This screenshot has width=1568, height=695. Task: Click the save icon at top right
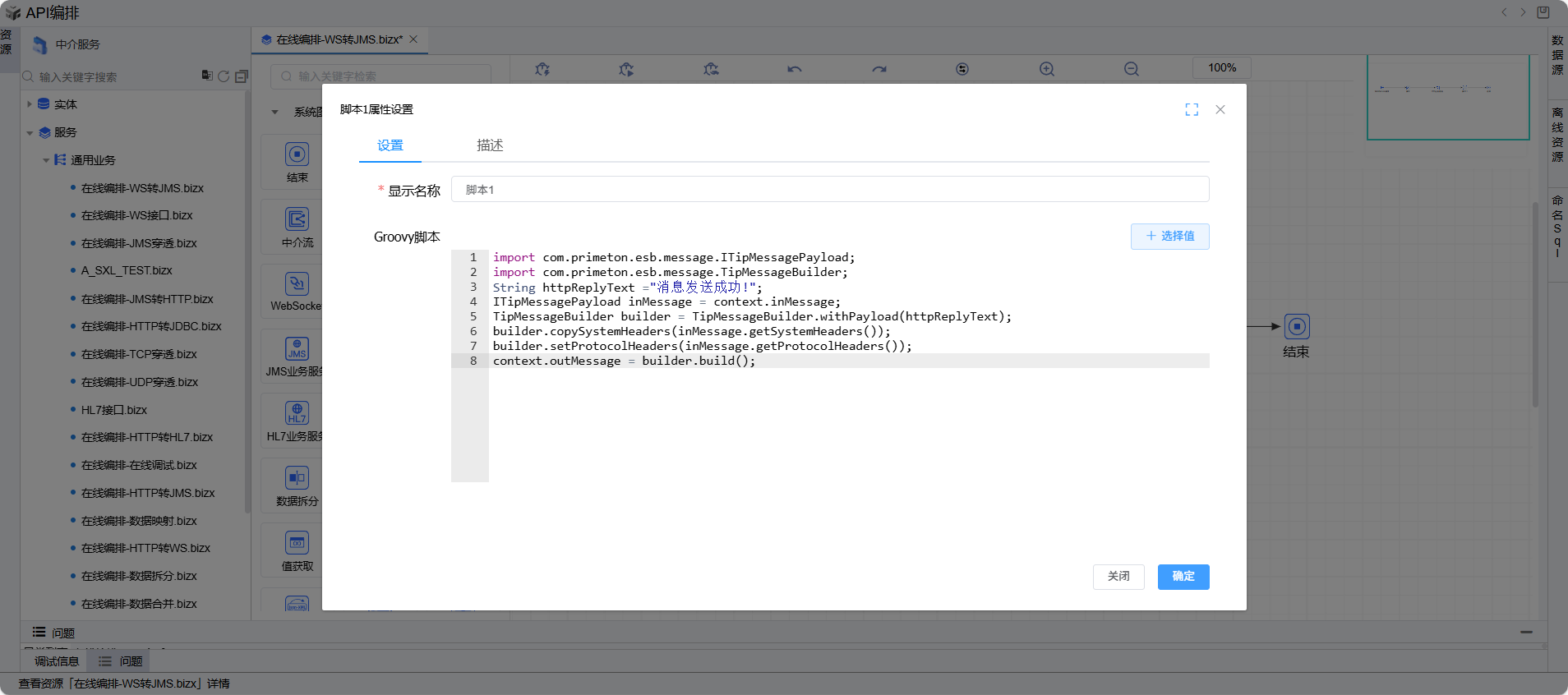(x=1543, y=12)
